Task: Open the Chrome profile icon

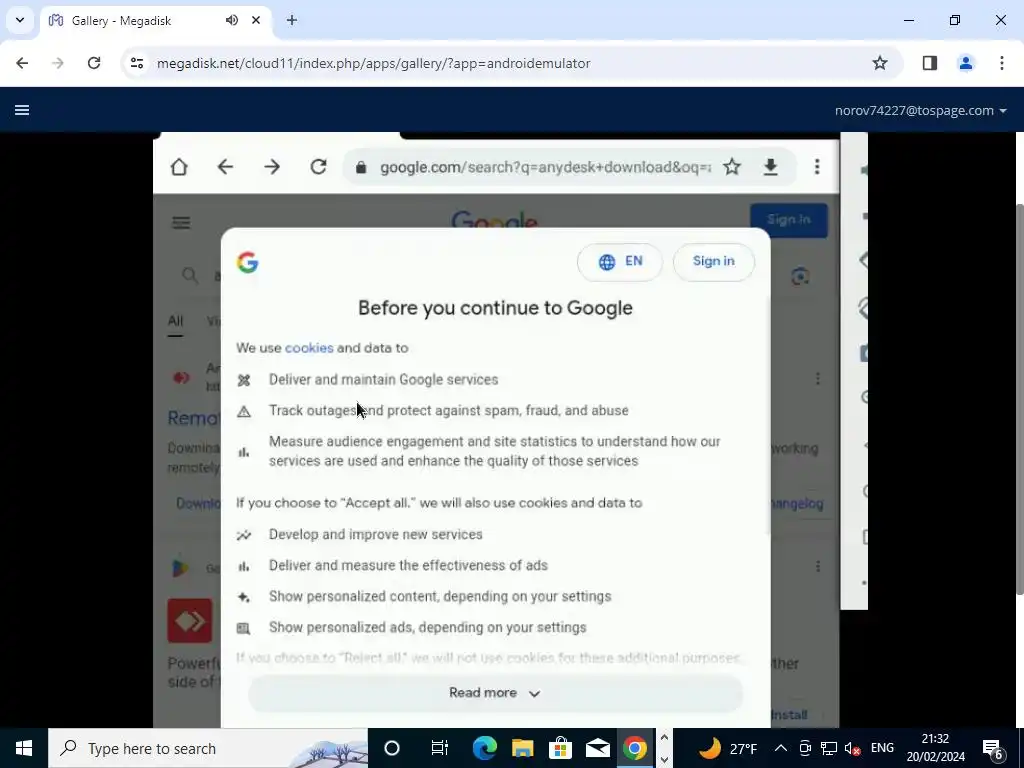Action: coord(965,63)
